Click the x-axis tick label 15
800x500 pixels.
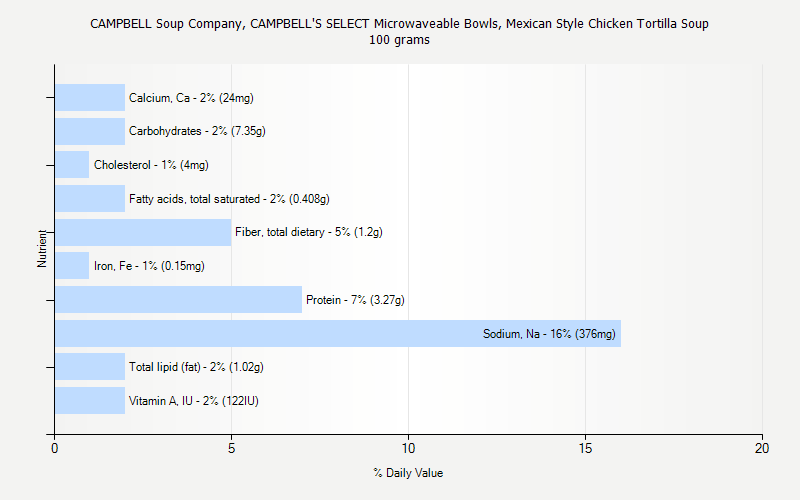[x=585, y=449]
